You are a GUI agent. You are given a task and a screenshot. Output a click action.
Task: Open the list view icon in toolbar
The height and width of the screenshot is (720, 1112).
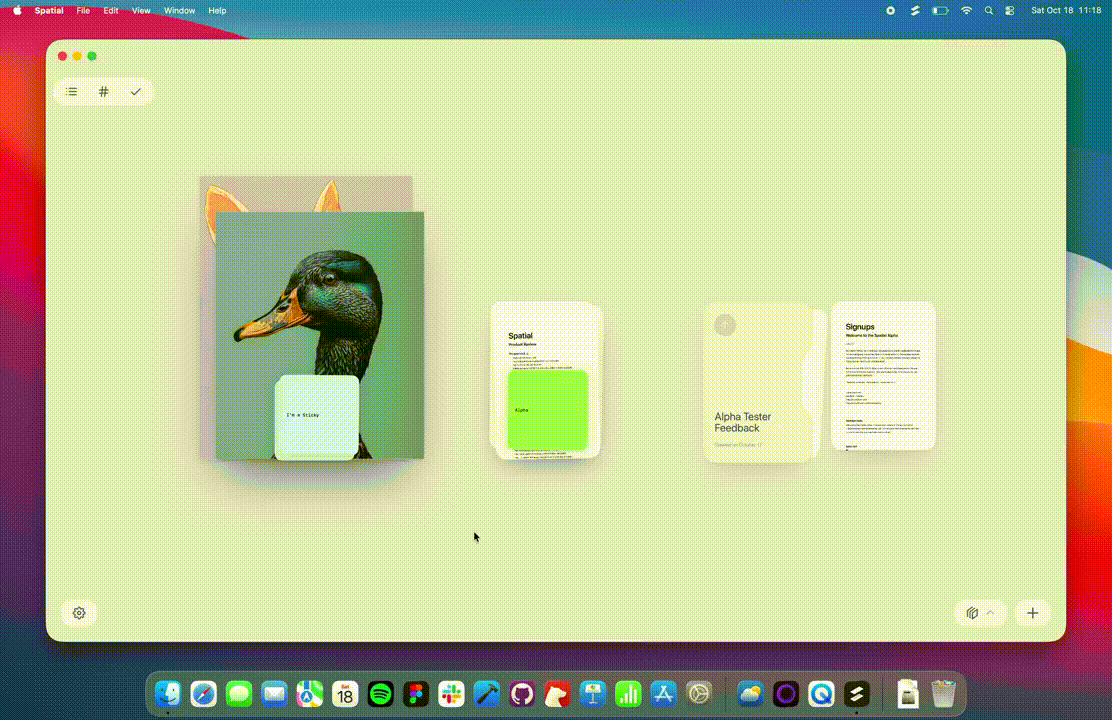pos(72,92)
